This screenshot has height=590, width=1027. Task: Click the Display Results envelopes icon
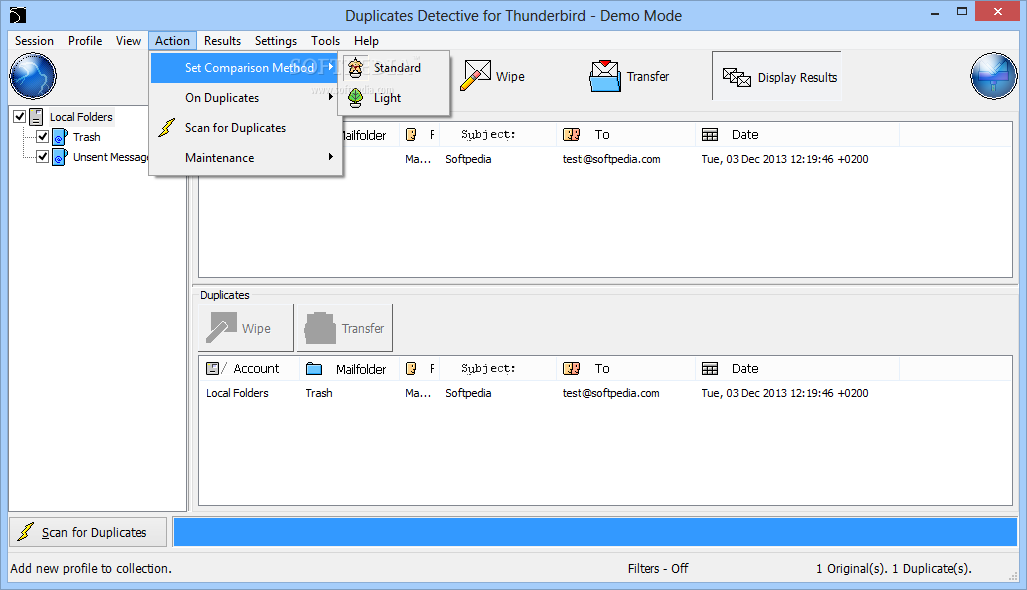click(736, 77)
